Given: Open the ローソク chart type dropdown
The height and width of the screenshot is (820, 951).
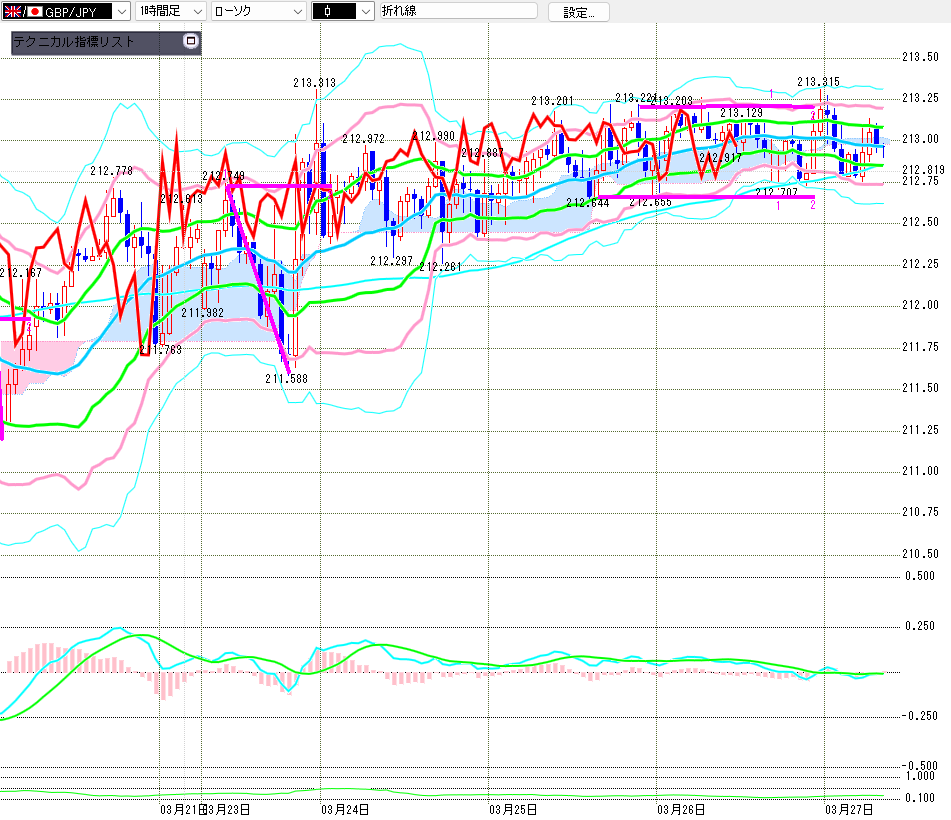Looking at the screenshot, I should (297, 11).
